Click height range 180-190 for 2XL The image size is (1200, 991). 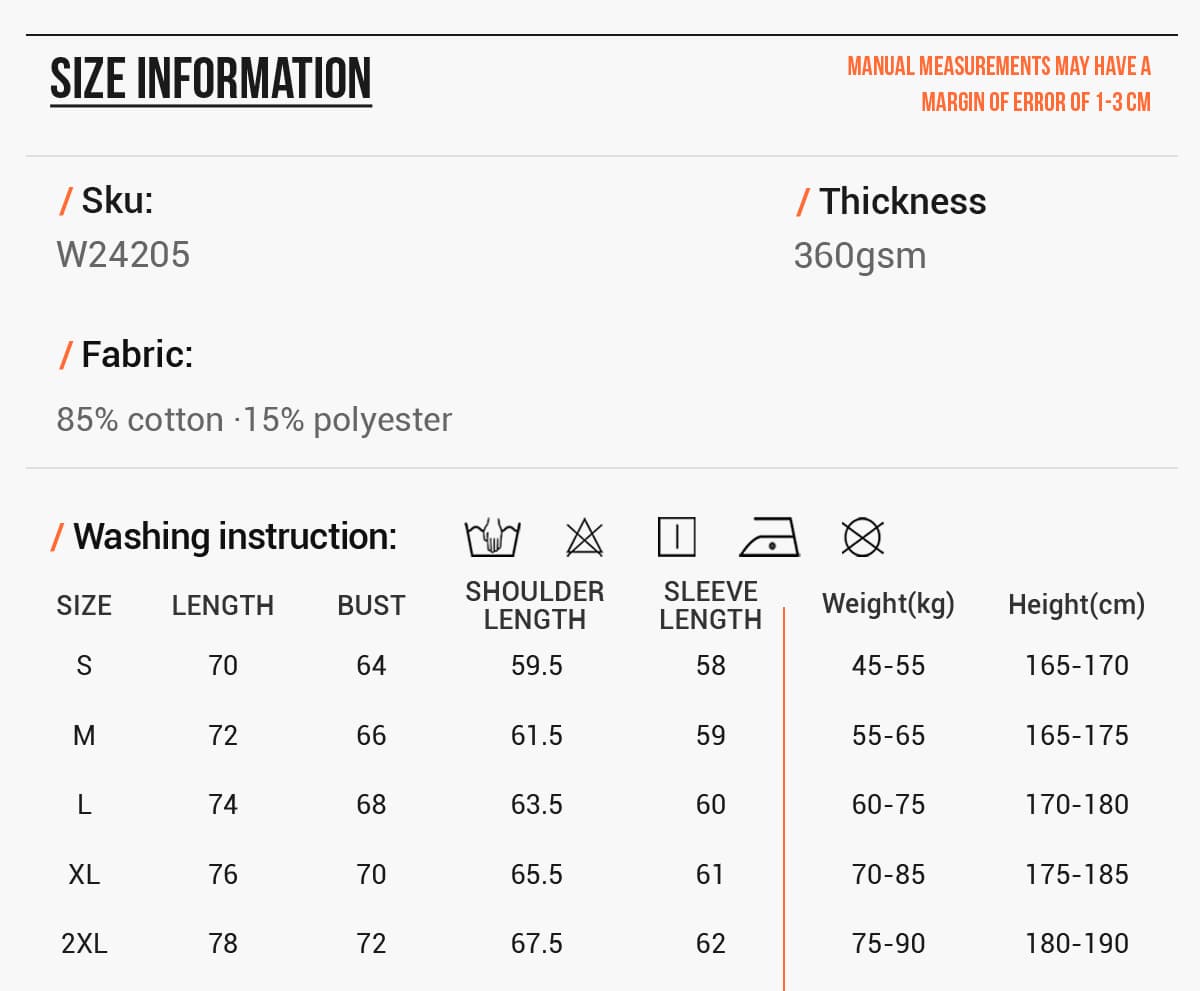tap(1076, 944)
